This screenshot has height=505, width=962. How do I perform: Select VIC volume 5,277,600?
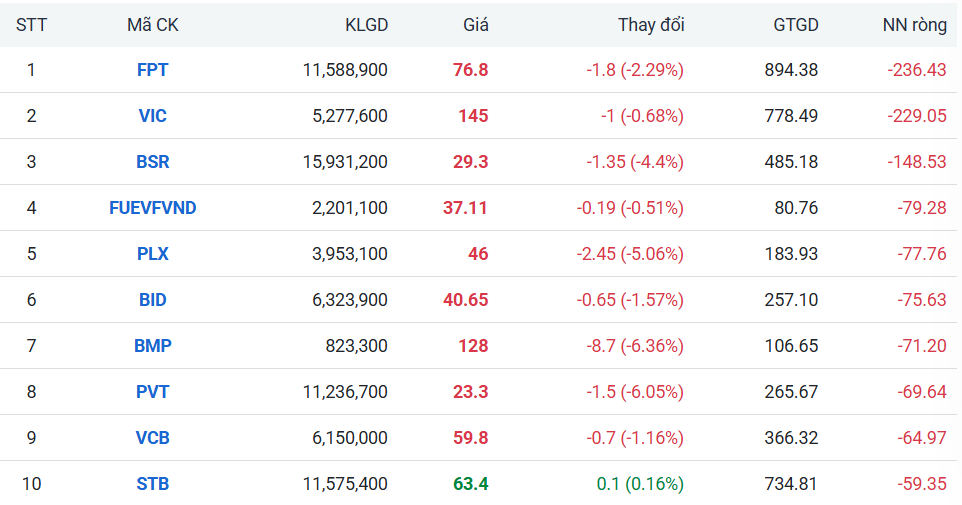coord(350,116)
